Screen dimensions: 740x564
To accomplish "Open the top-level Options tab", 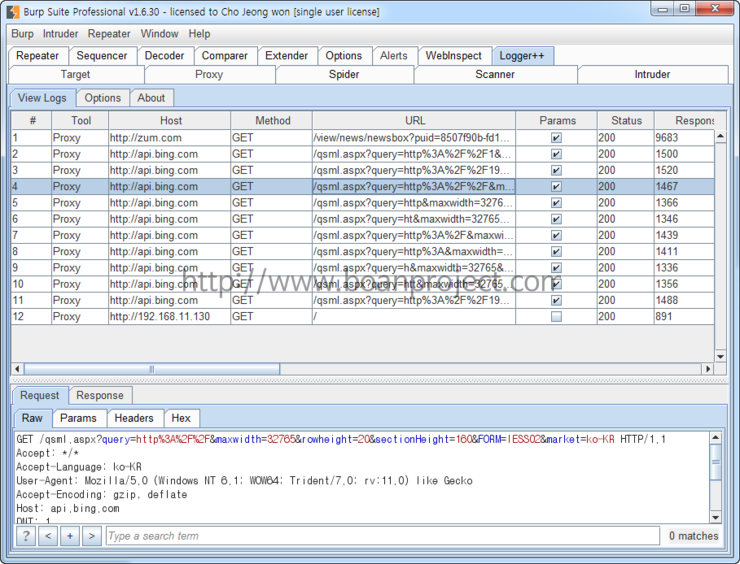I will click(344, 56).
